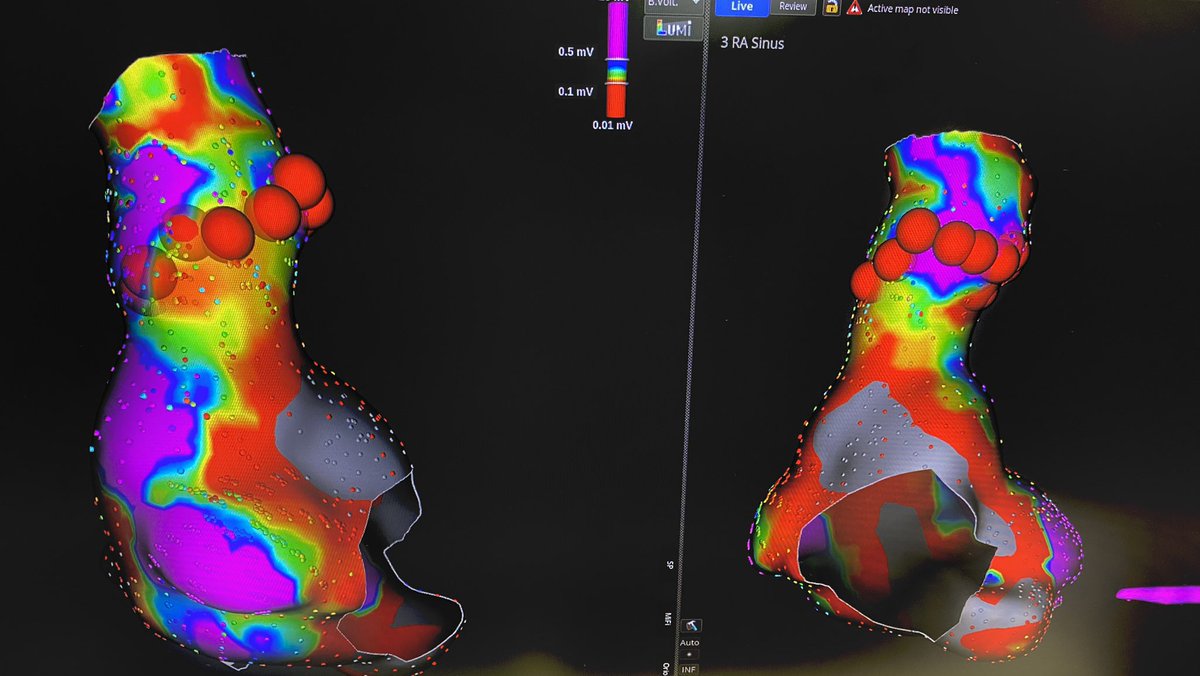The image size is (1200, 676).
Task: Select the INF view button
Action: coord(690,669)
